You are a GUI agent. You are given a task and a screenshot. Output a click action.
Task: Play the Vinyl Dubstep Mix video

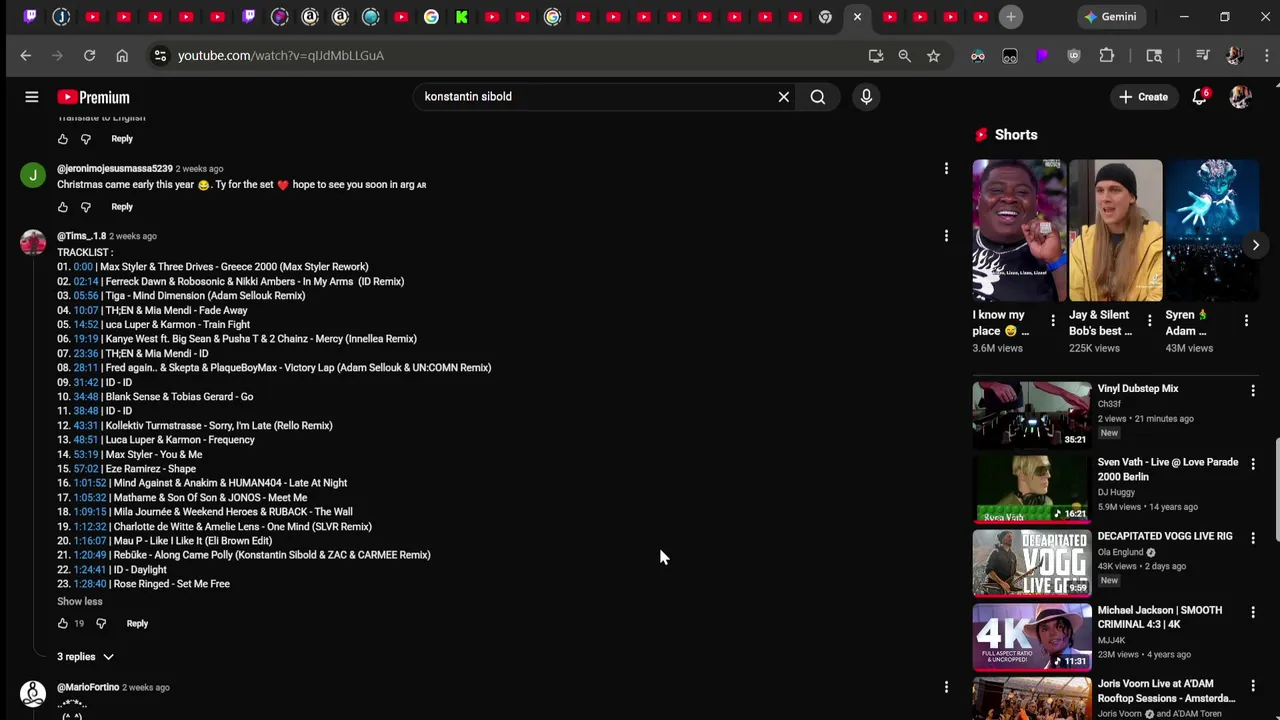(1031, 414)
